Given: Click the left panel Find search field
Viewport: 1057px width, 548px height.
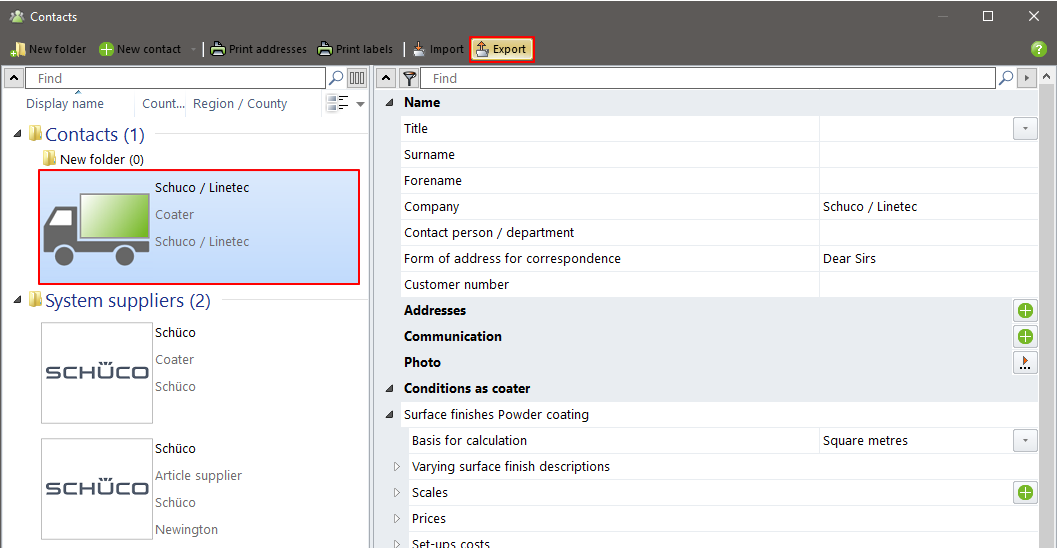Looking at the screenshot, I should point(175,78).
